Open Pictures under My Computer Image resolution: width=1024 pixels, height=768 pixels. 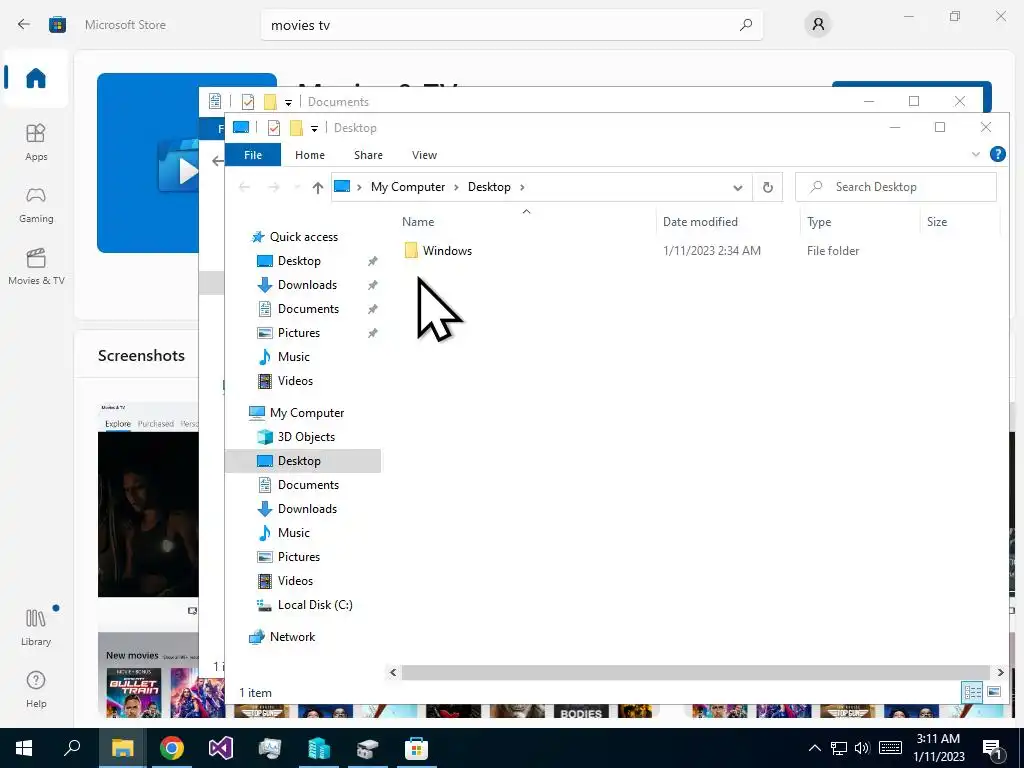click(298, 557)
